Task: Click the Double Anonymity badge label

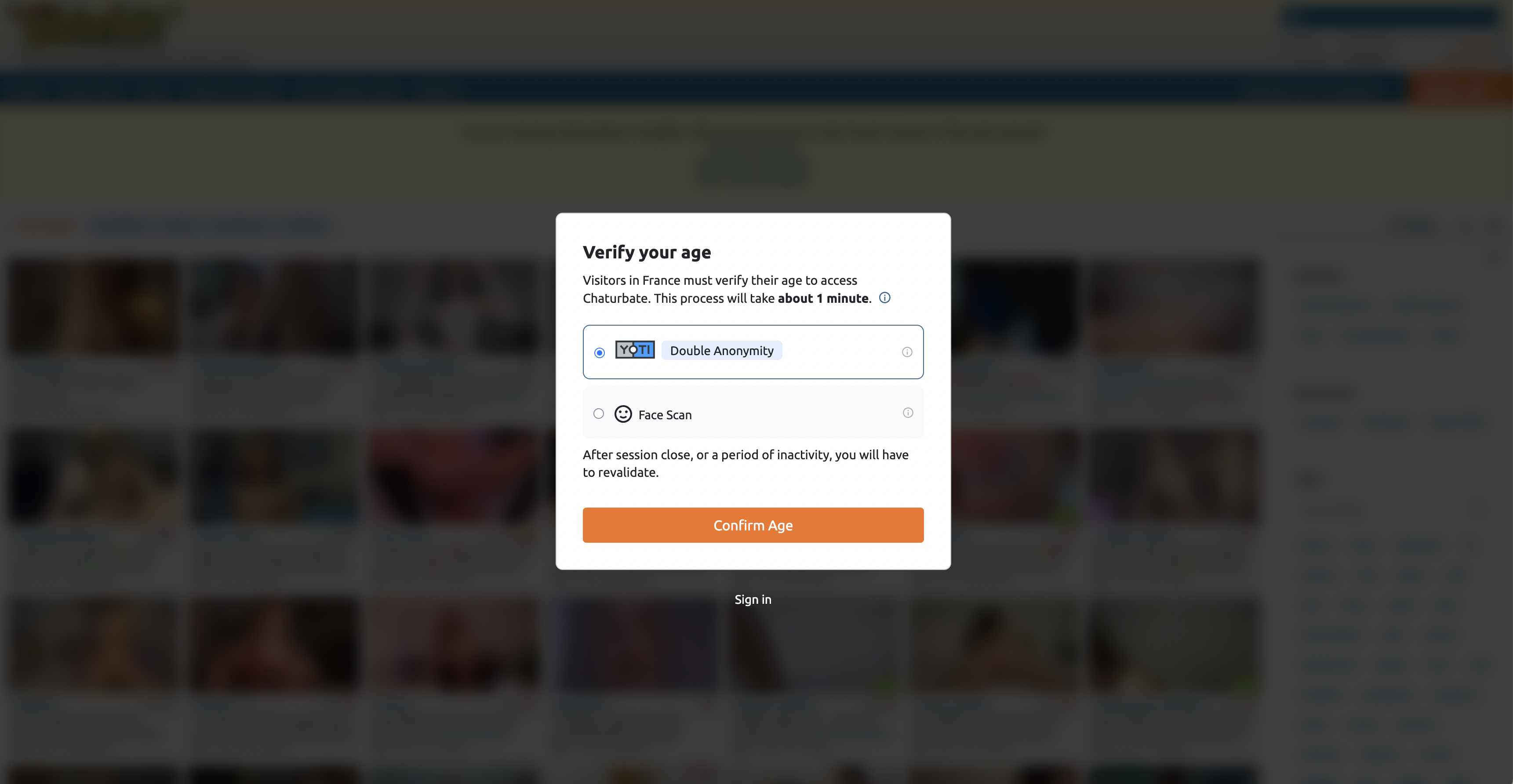Action: 722,351
